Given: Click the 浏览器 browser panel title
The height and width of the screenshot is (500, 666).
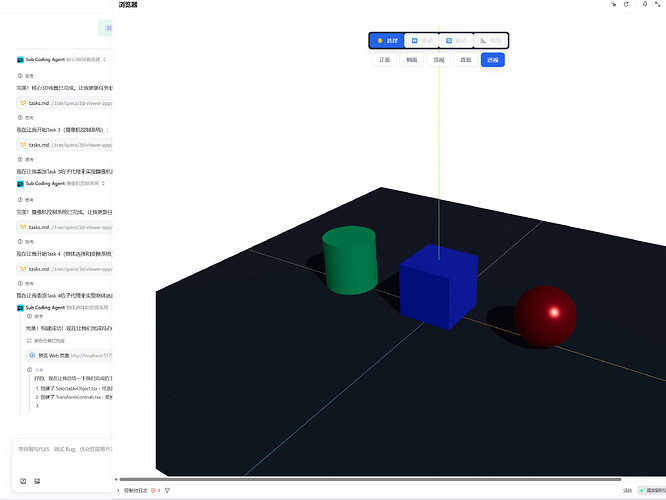Looking at the screenshot, I should (x=128, y=5).
